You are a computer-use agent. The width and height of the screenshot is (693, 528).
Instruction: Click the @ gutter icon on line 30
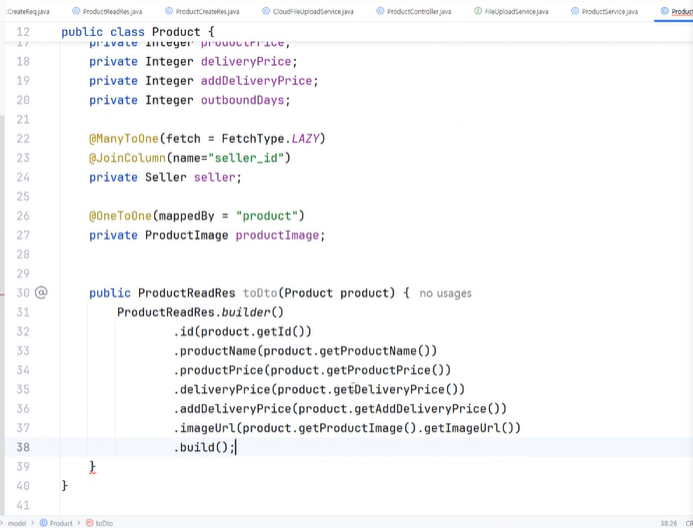[x=41, y=292]
